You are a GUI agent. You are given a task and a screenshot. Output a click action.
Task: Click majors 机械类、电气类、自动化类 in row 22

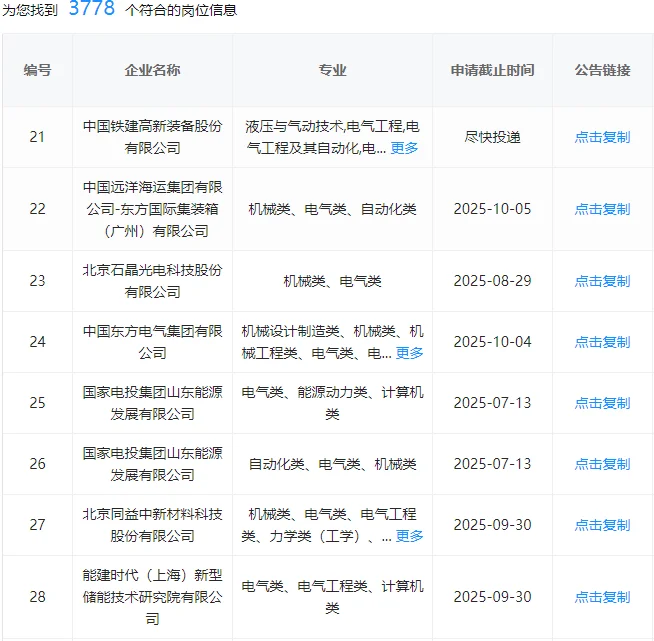coord(332,209)
